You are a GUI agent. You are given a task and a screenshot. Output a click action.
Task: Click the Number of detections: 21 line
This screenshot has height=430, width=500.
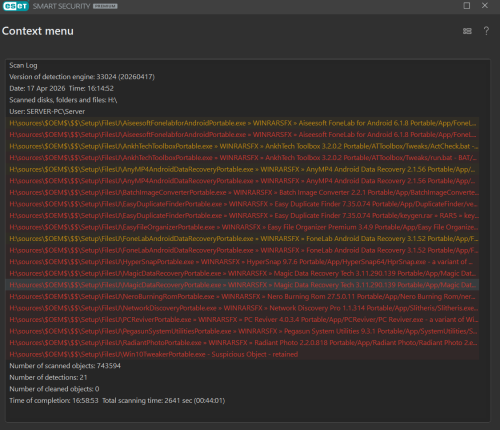coord(48,377)
